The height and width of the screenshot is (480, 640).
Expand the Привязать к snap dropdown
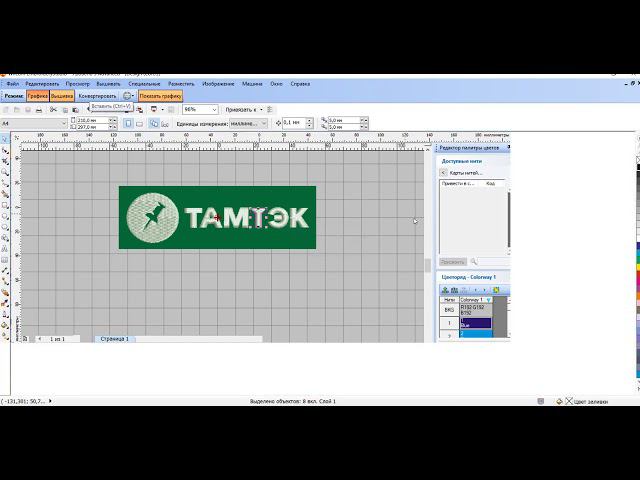point(261,109)
